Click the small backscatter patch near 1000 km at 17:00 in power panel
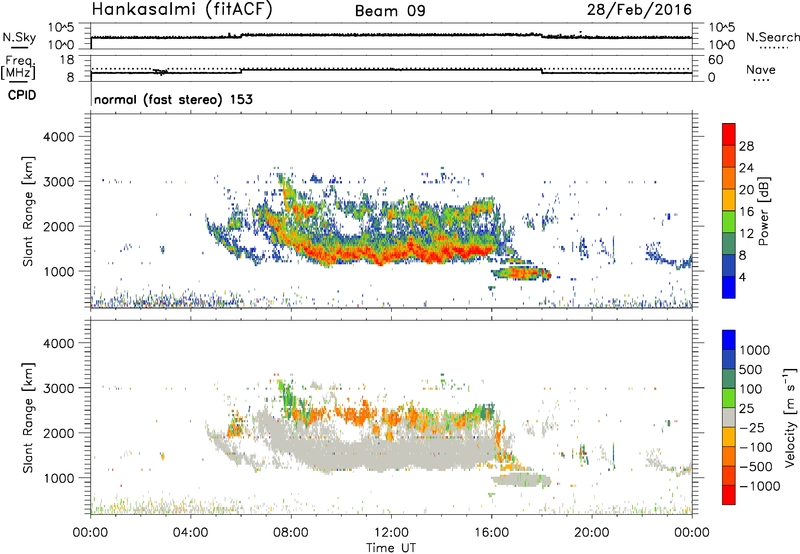 (521, 273)
